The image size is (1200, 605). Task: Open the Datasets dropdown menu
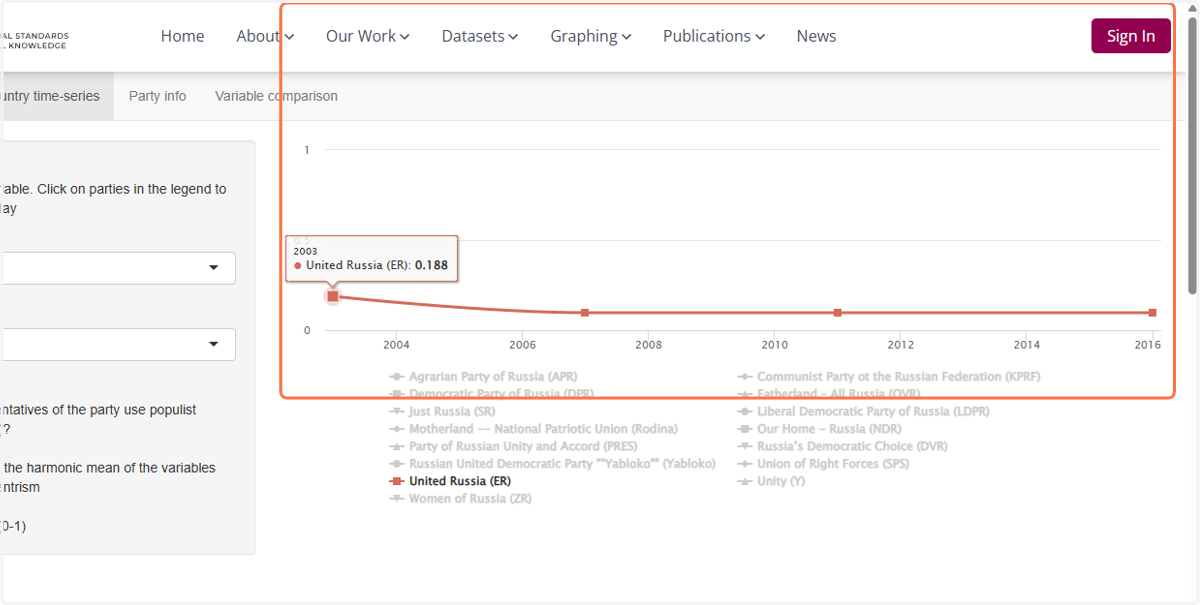tap(480, 36)
